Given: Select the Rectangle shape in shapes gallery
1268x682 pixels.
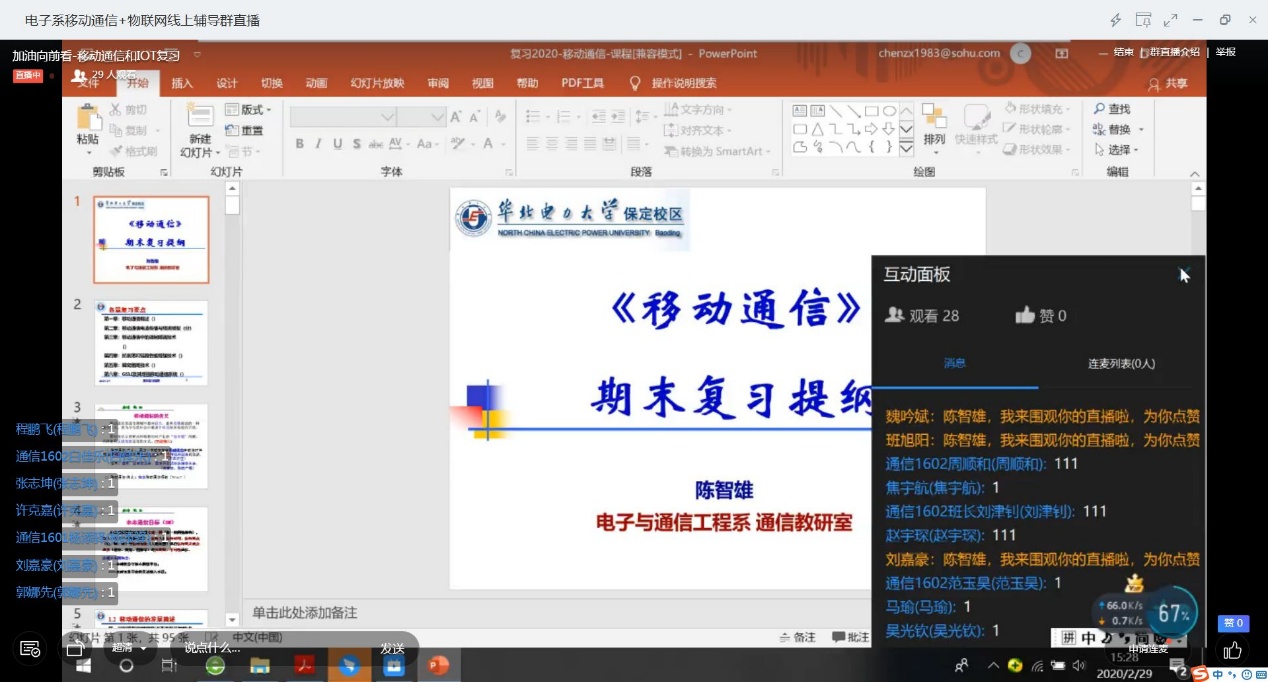Looking at the screenshot, I should point(871,110).
